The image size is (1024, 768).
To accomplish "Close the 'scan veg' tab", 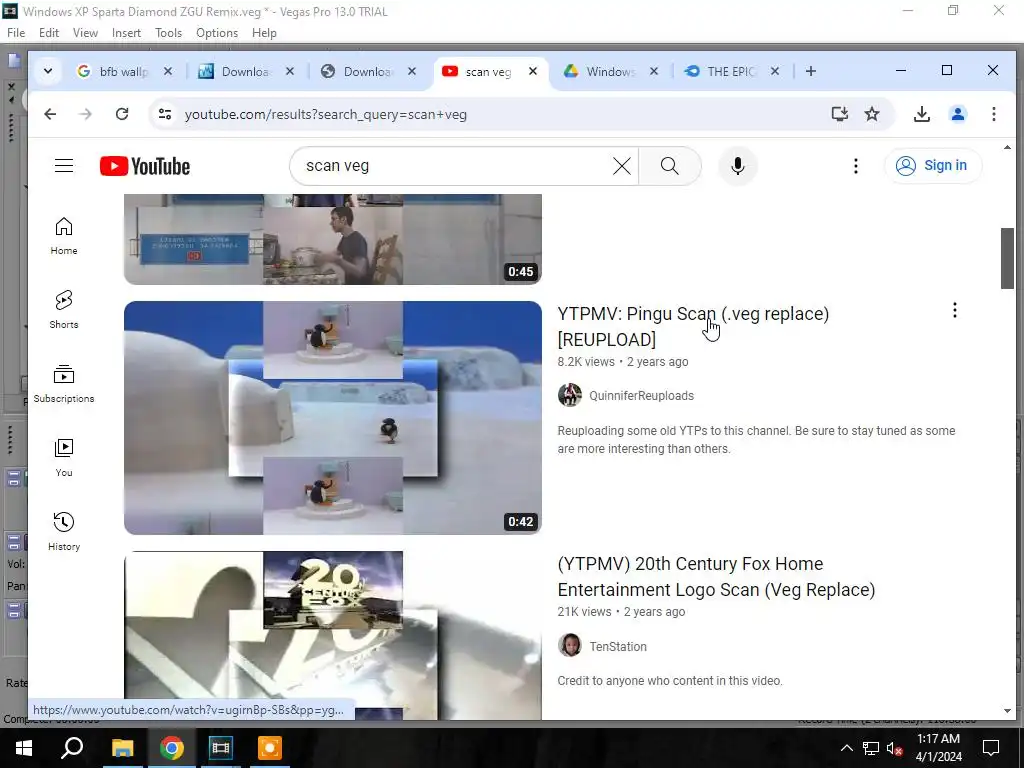I will pyautogui.click(x=533, y=71).
